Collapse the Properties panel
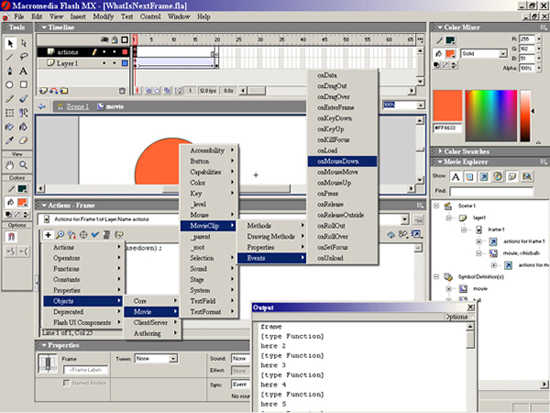 pyautogui.click(x=44, y=345)
